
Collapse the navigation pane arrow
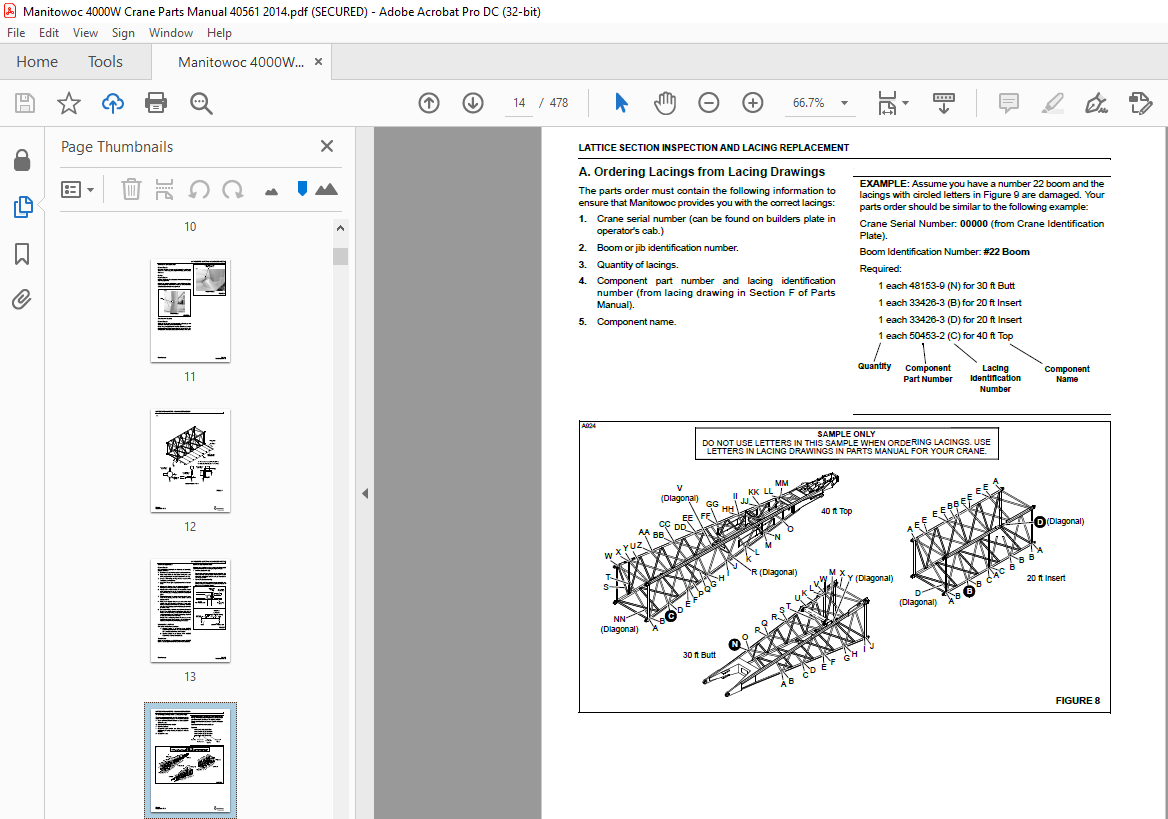(x=365, y=493)
